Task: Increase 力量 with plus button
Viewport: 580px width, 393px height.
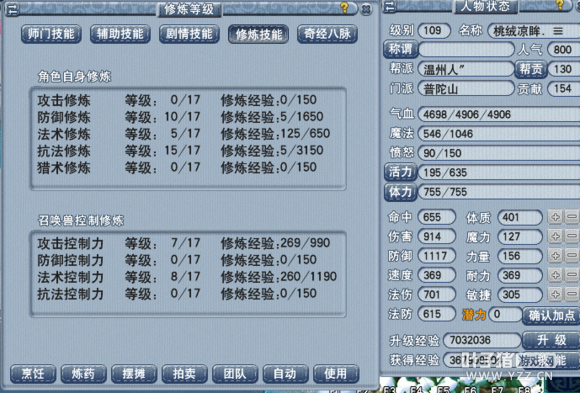Action: pos(555,256)
